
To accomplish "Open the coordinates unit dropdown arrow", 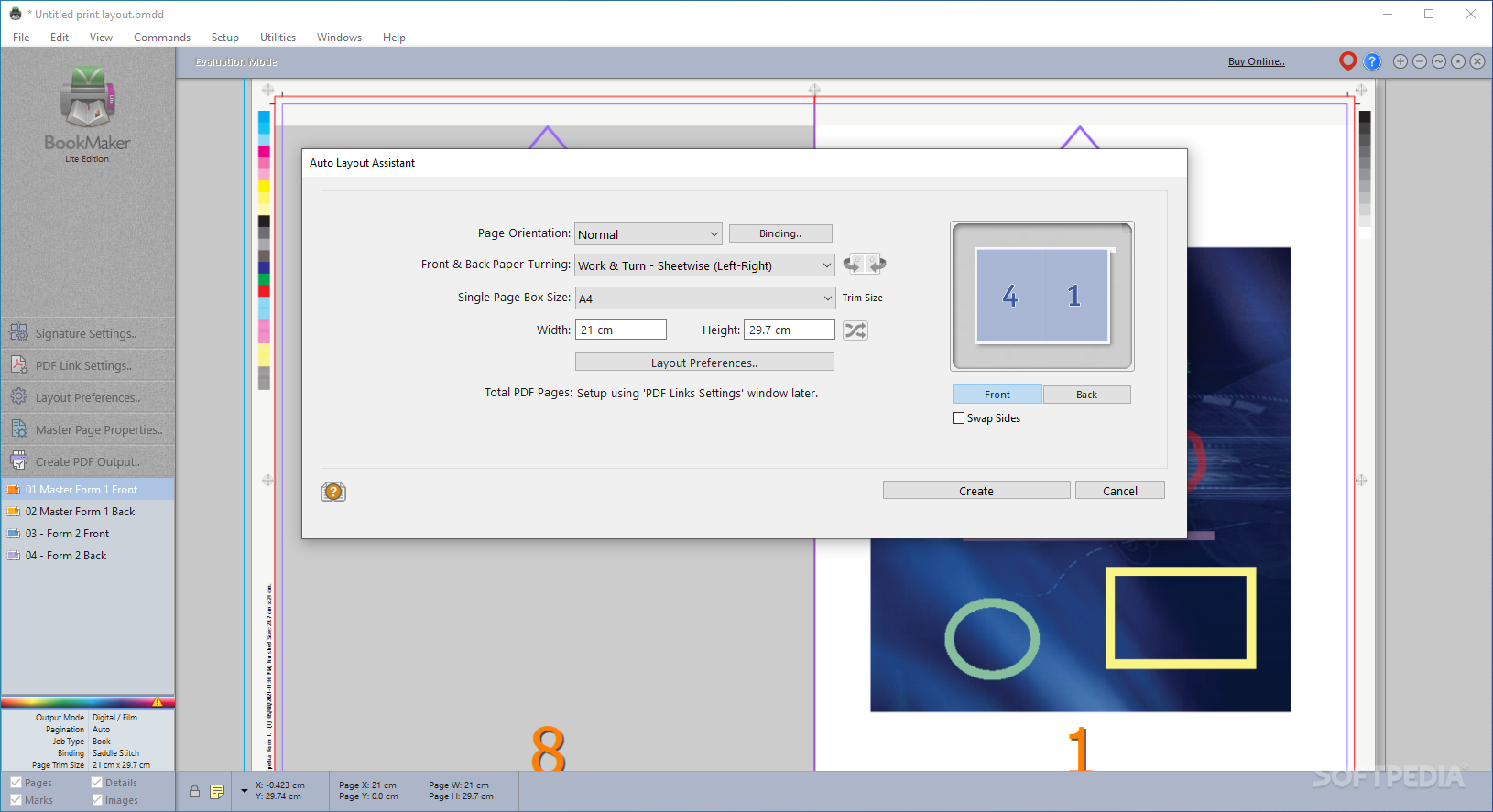I will [245, 790].
